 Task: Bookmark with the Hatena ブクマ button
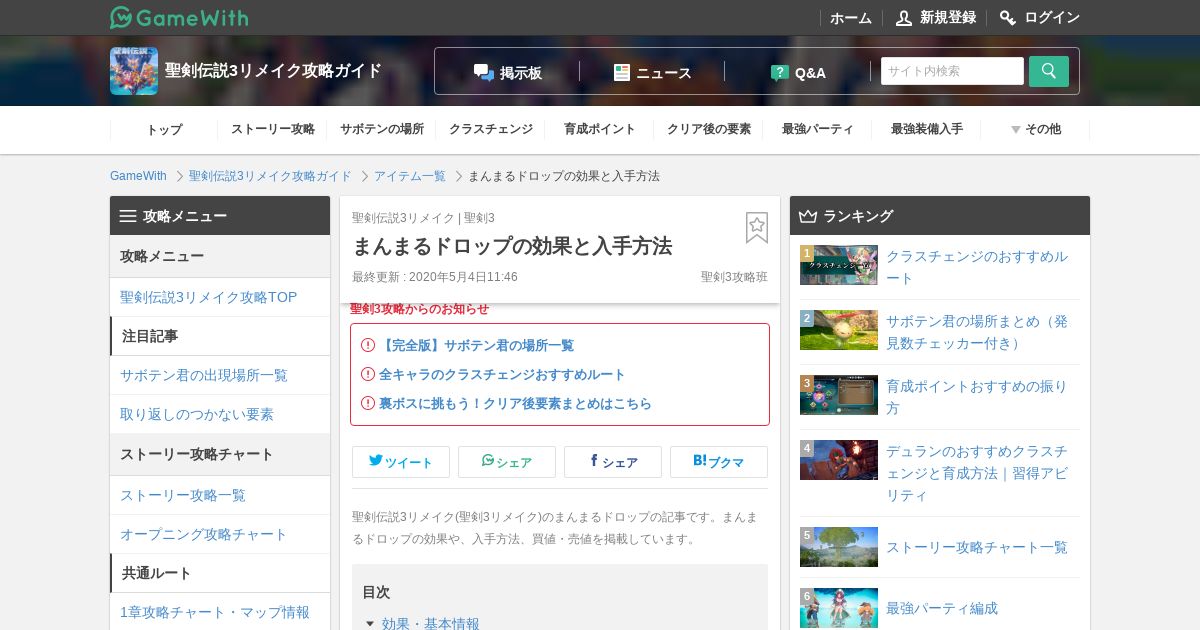(x=719, y=462)
